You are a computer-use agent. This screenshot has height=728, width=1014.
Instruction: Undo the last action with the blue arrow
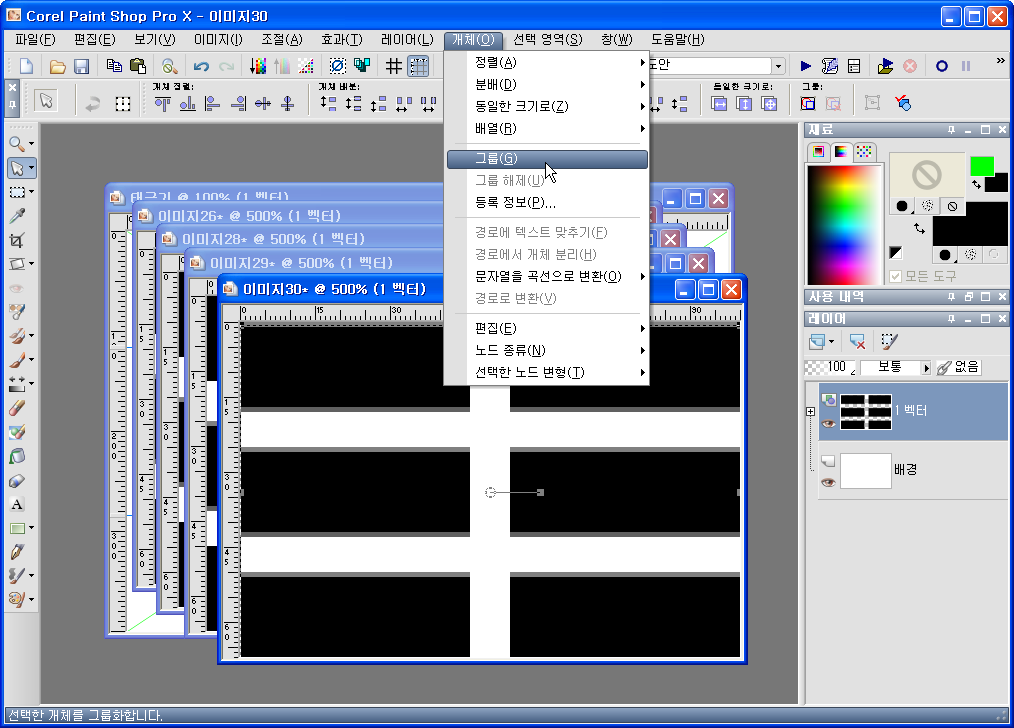pos(201,66)
